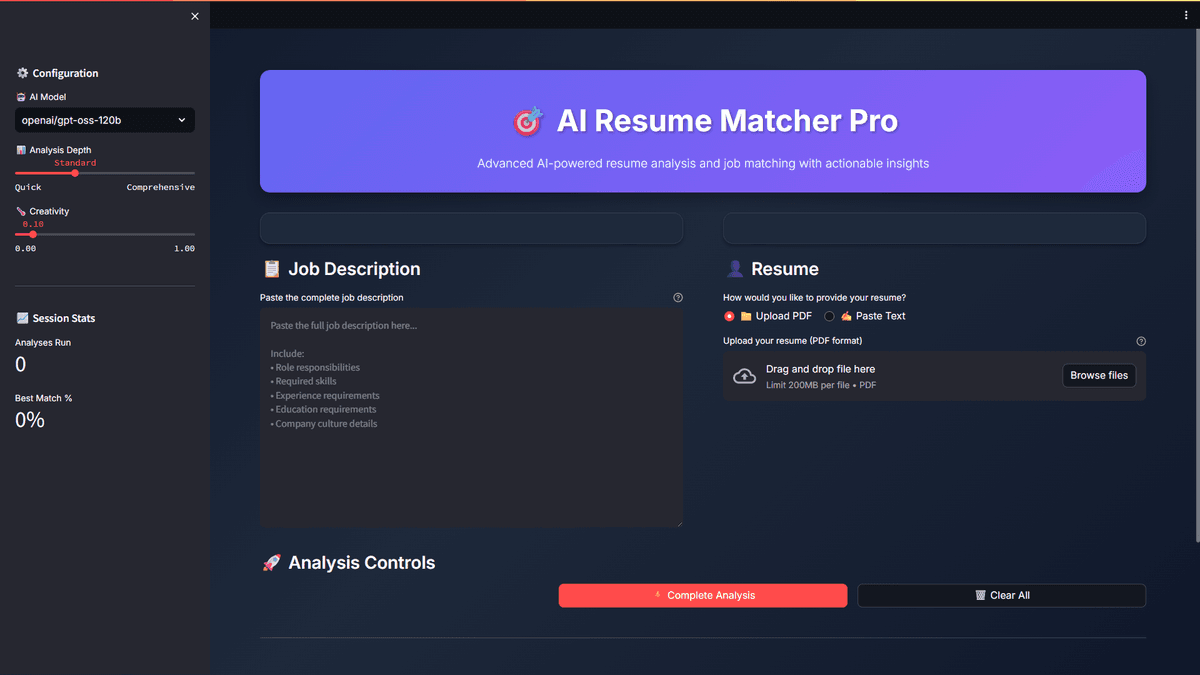
Task: Click help icon beside job description label
Action: (678, 298)
